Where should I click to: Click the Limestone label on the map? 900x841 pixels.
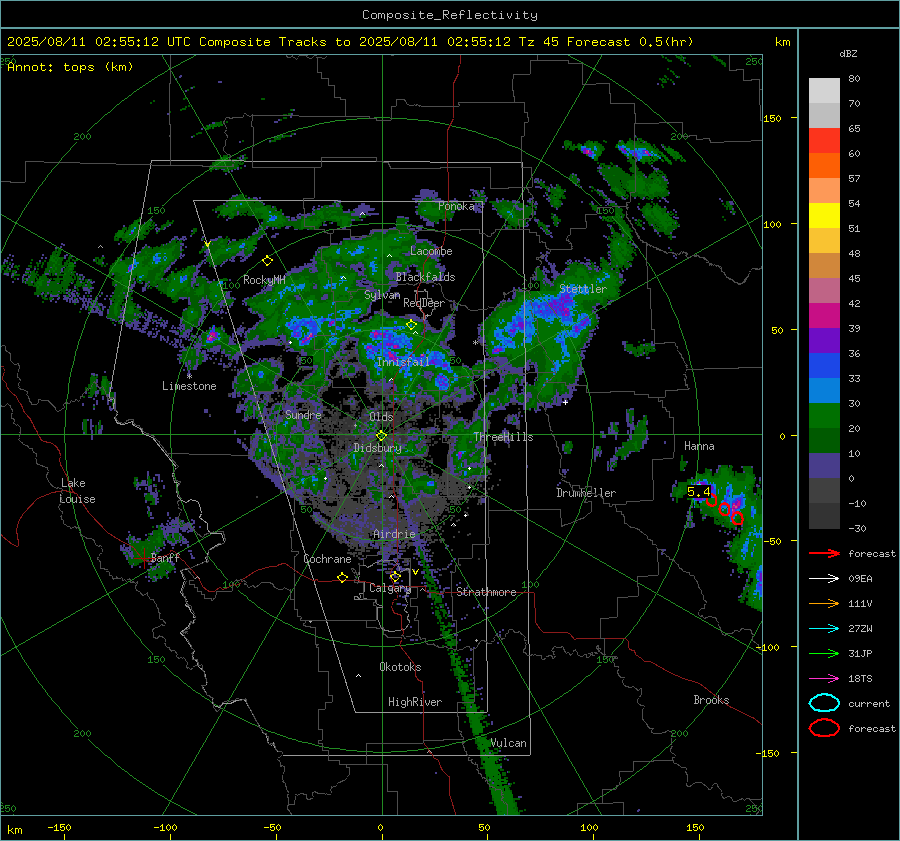189,386
